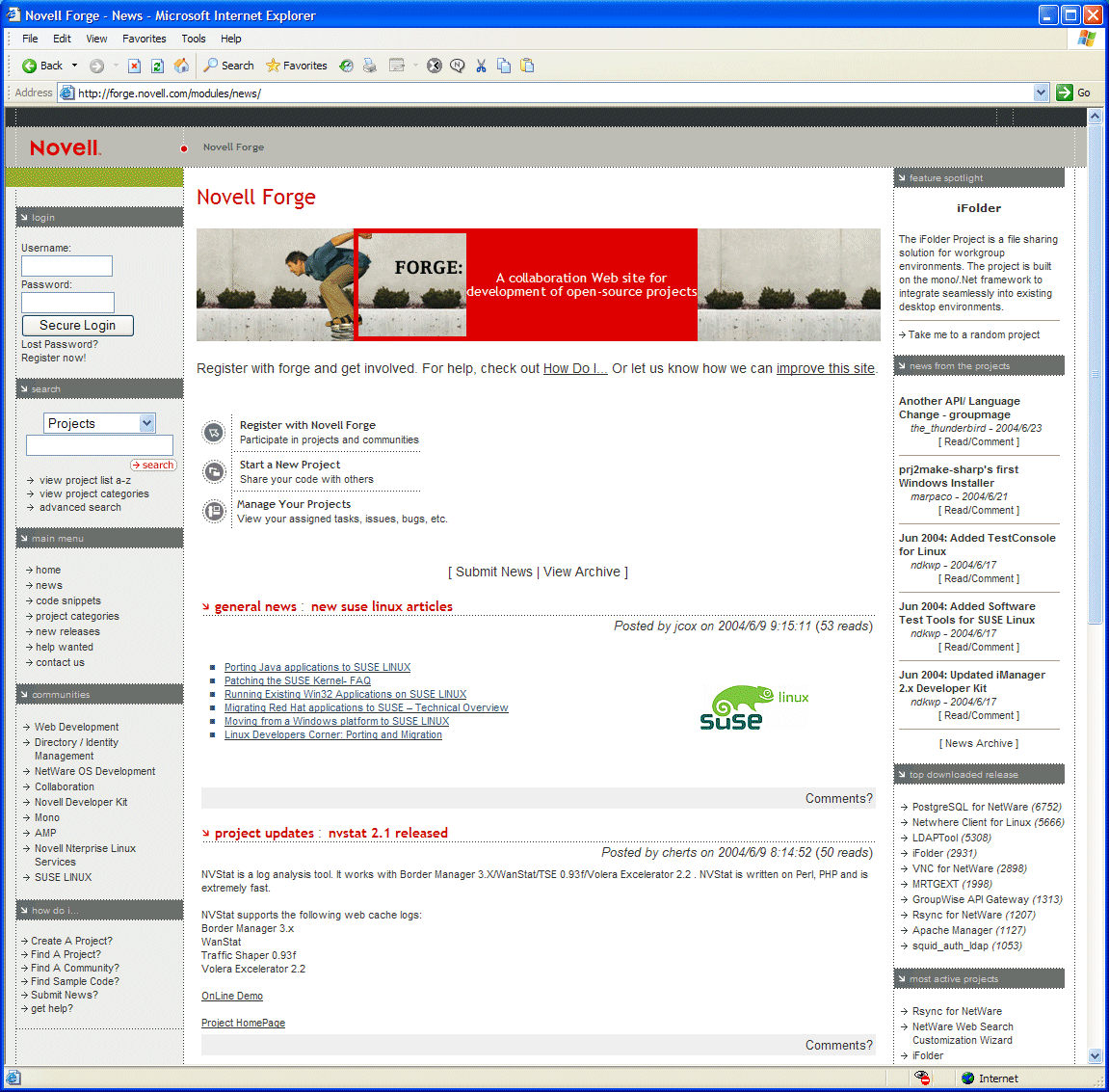Click the Back button in toolbar
1109x1092 pixels.
[x=42, y=66]
